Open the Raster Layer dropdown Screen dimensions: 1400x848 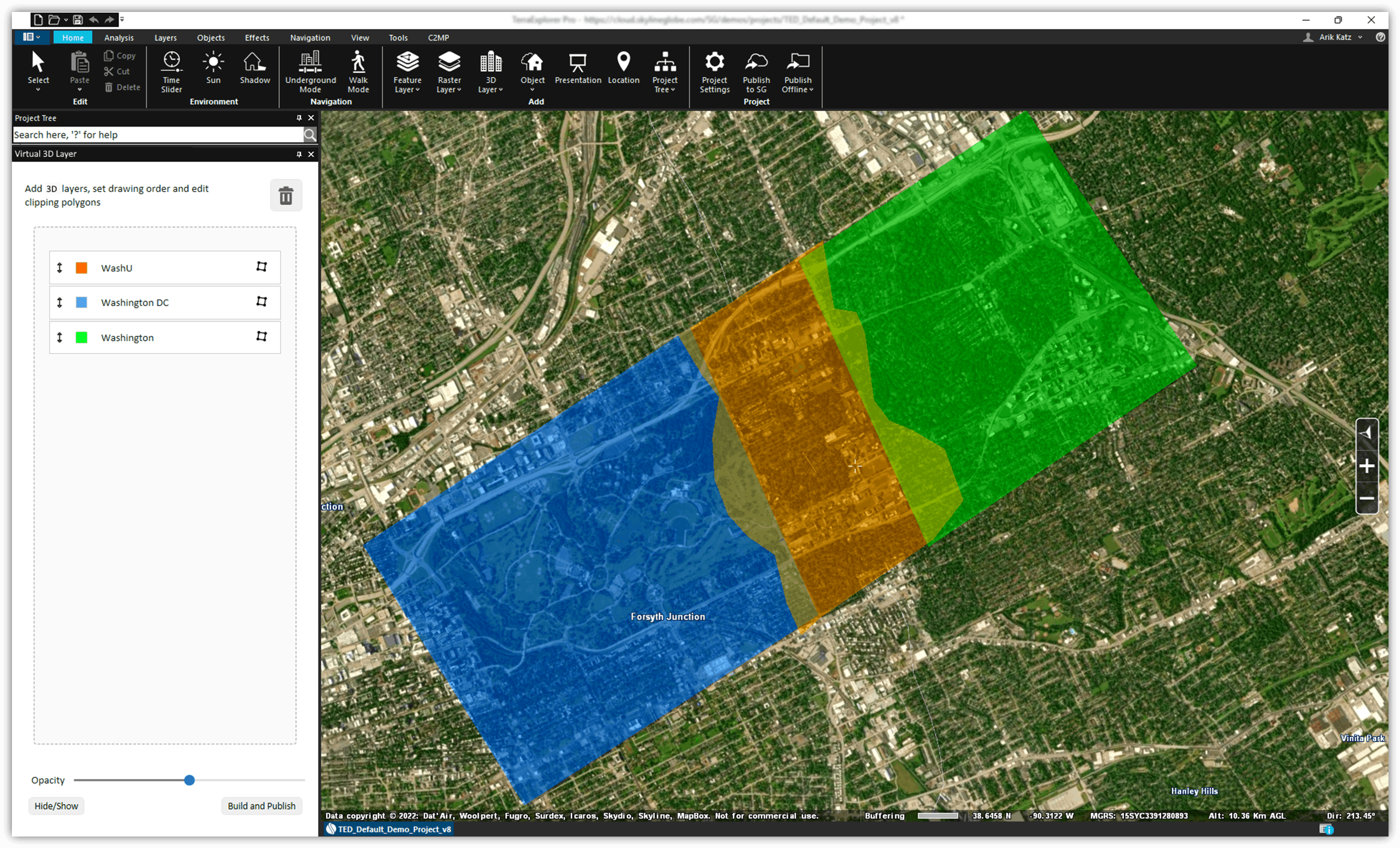click(x=449, y=72)
